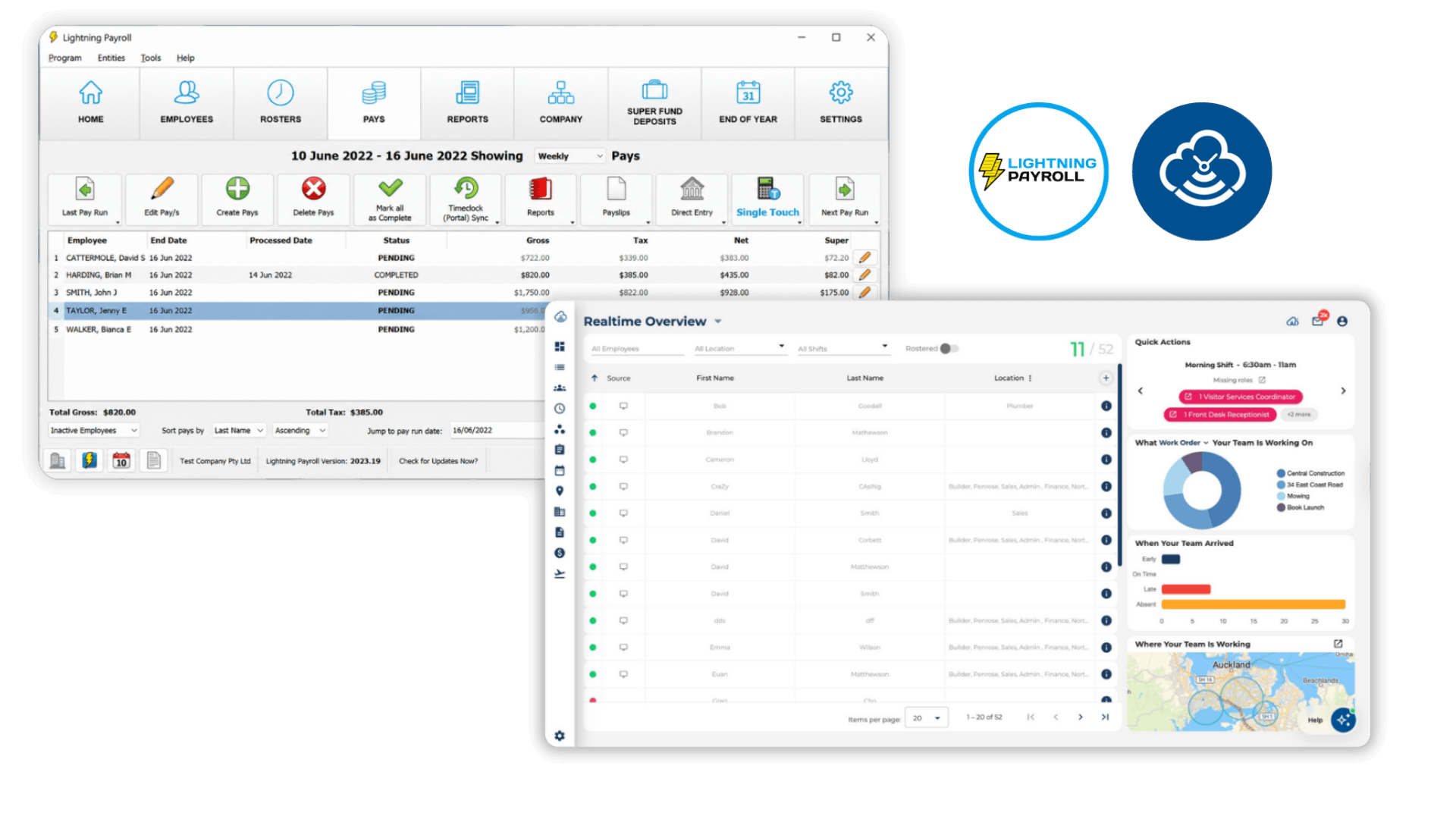Open the Weekly pay frequency dropdown
This screenshot has width=1456, height=819.
570,156
